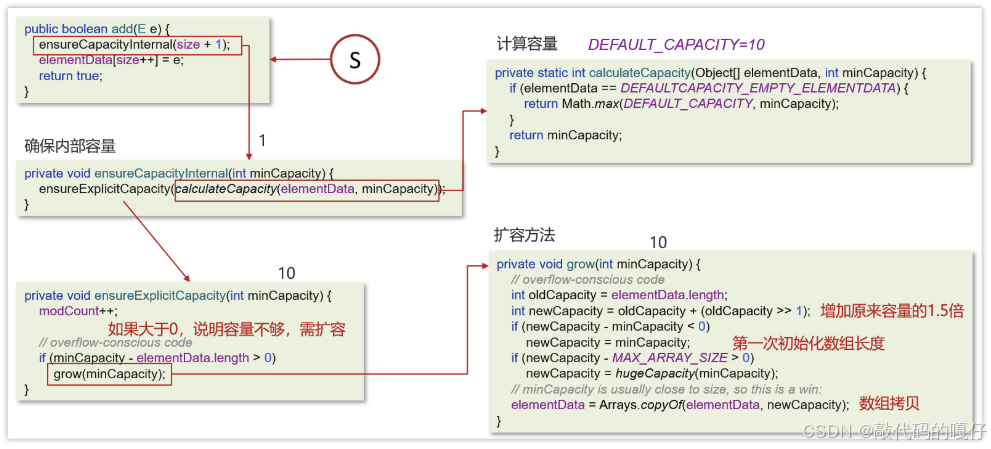Click the 'Arrays.copyOf(elementData, newCapacity);' line
This screenshot has width=991, height=449.
click(x=679, y=405)
